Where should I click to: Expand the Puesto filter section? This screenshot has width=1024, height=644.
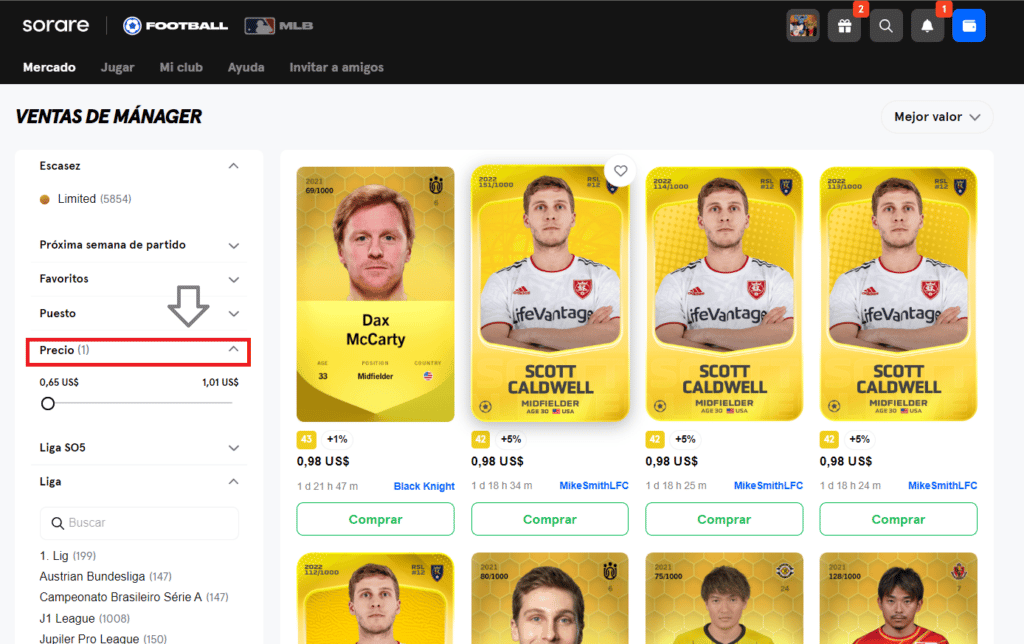click(x=139, y=314)
